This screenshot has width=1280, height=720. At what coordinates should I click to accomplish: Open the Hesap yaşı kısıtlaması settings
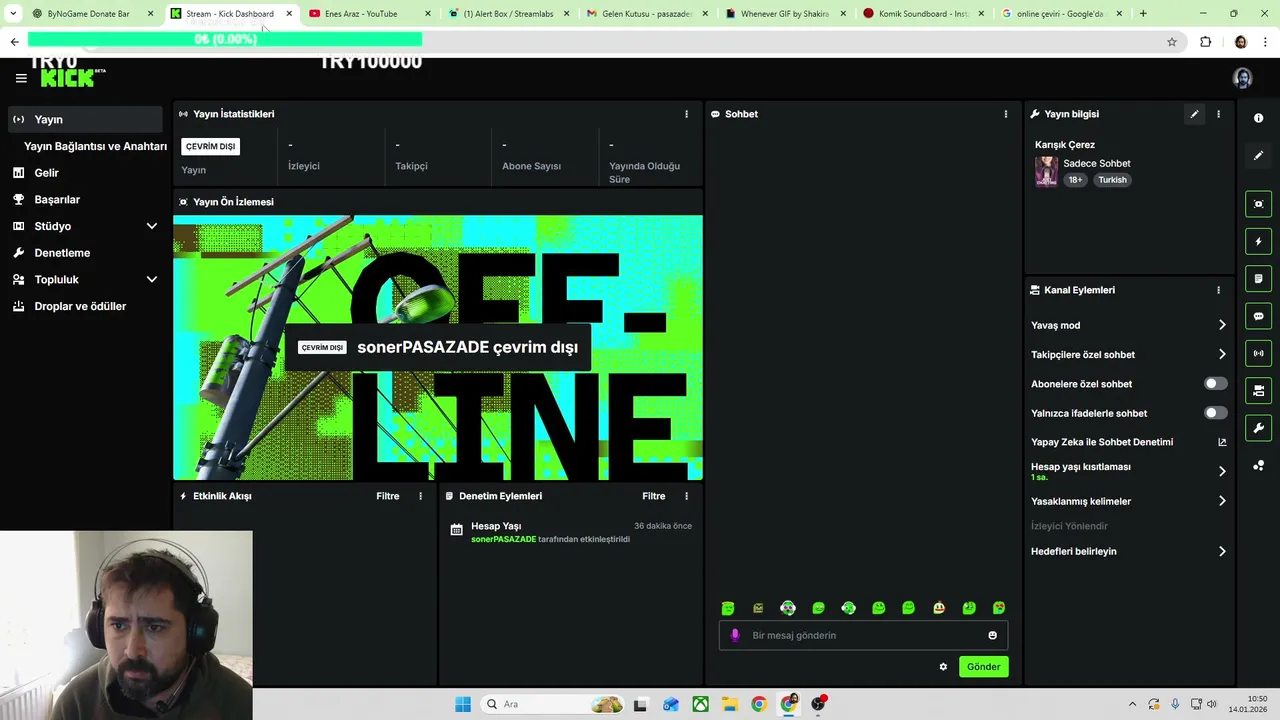[1222, 471]
